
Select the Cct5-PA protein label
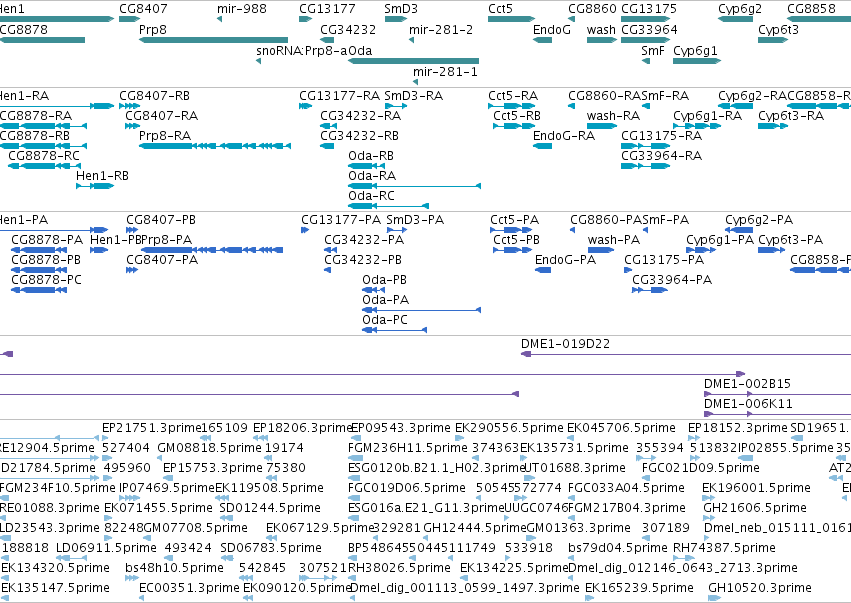click(x=515, y=220)
